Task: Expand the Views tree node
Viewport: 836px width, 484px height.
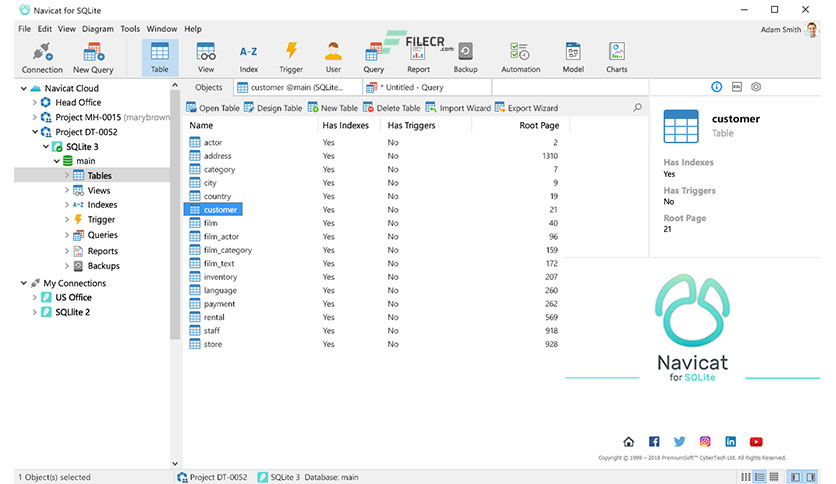Action: 67,190
